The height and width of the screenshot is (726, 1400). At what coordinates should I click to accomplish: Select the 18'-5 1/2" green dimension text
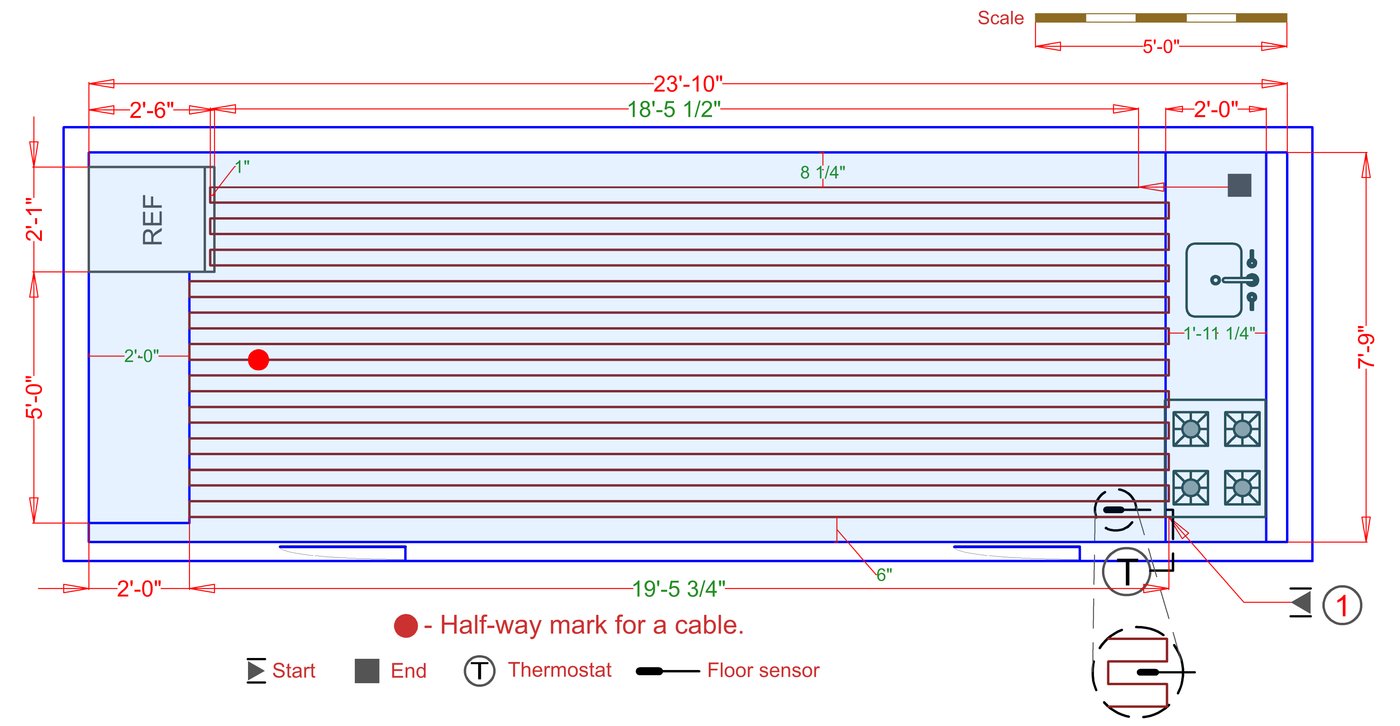coord(674,110)
